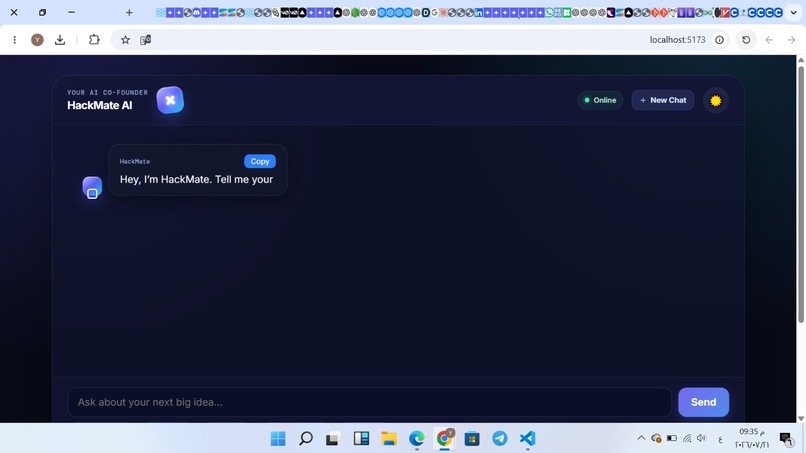Screen dimensions: 806x453
Task: Start a New Chat
Action: (x=663, y=100)
